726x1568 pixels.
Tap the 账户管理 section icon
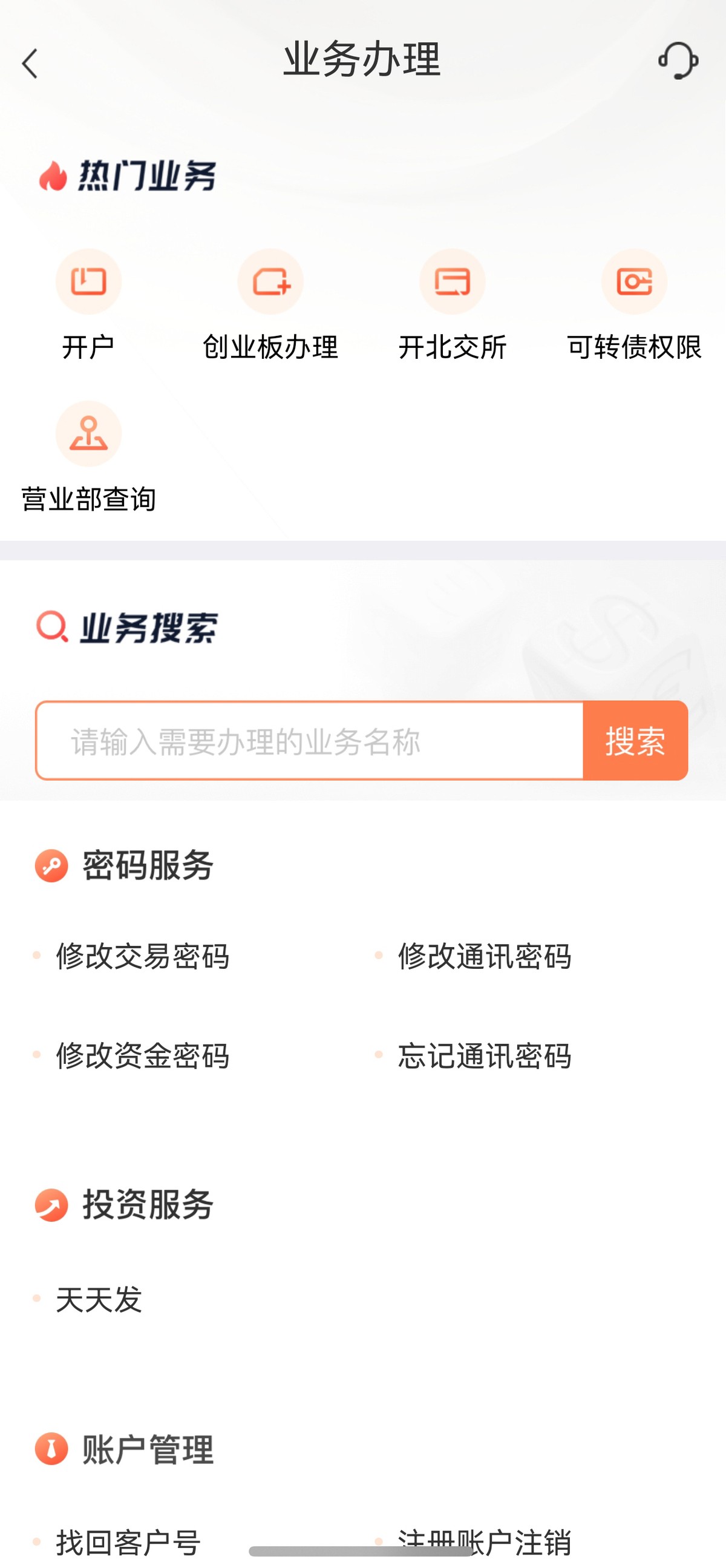coord(51,1449)
